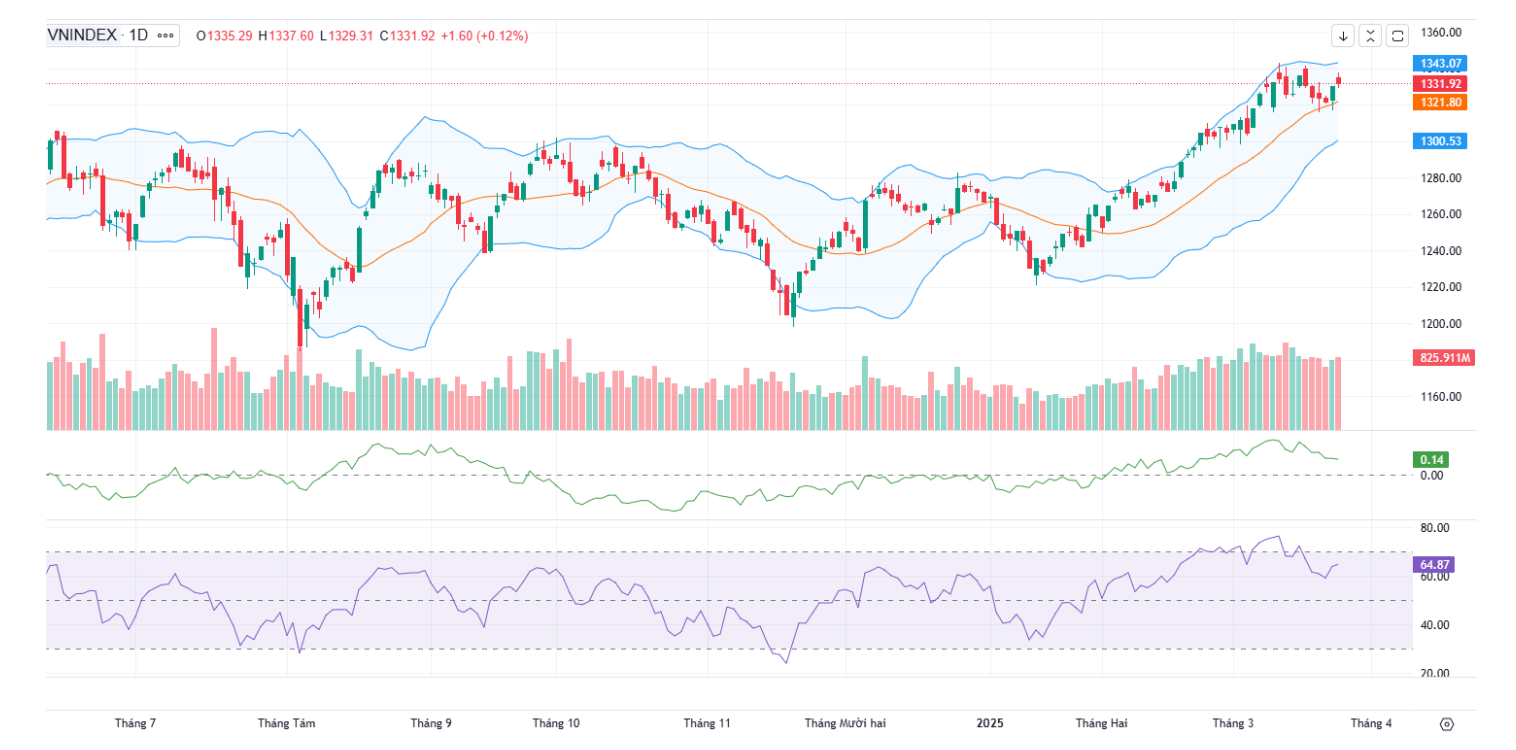
Task: Click the collapse pane chevrons icon
Action: tap(1370, 36)
